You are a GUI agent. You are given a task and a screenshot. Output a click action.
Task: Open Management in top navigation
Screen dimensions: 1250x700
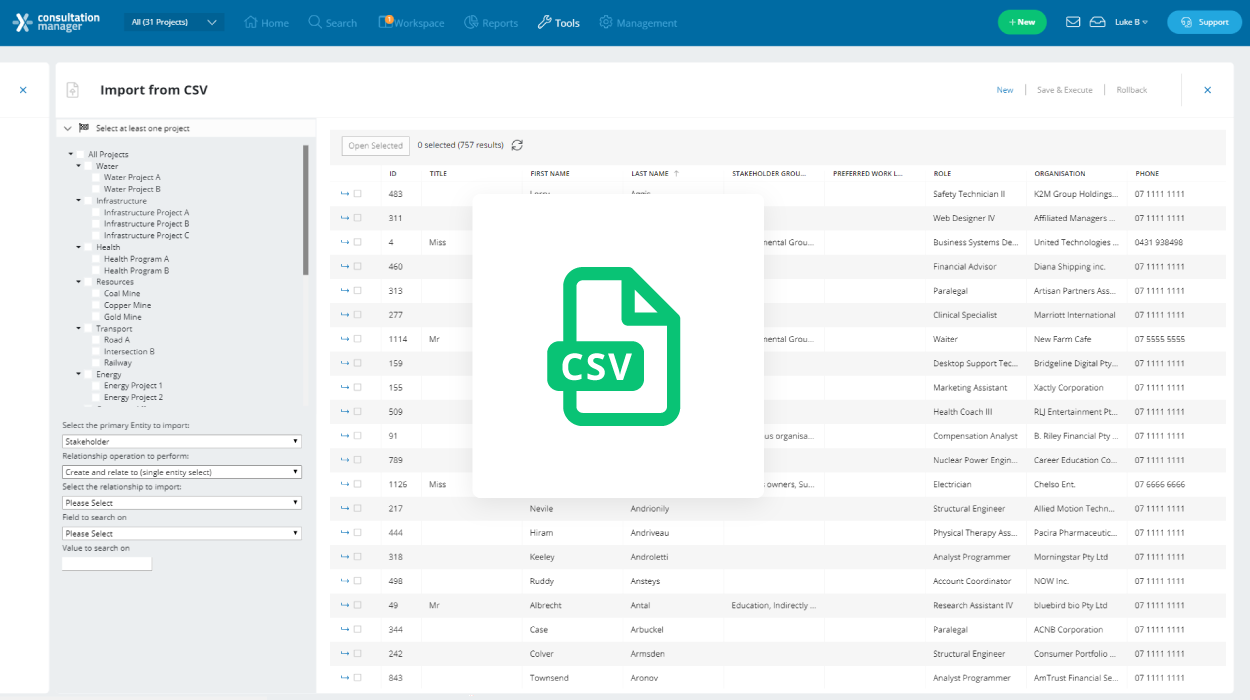coord(638,22)
